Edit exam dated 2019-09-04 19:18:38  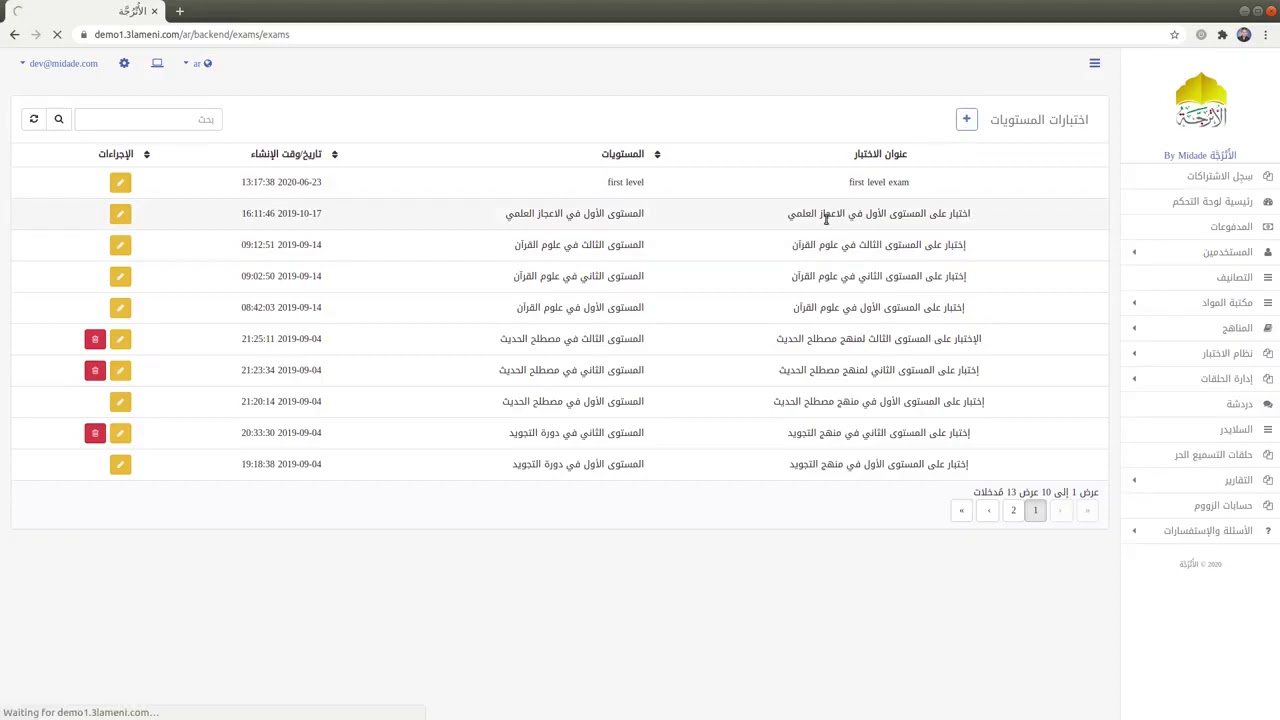pos(120,464)
